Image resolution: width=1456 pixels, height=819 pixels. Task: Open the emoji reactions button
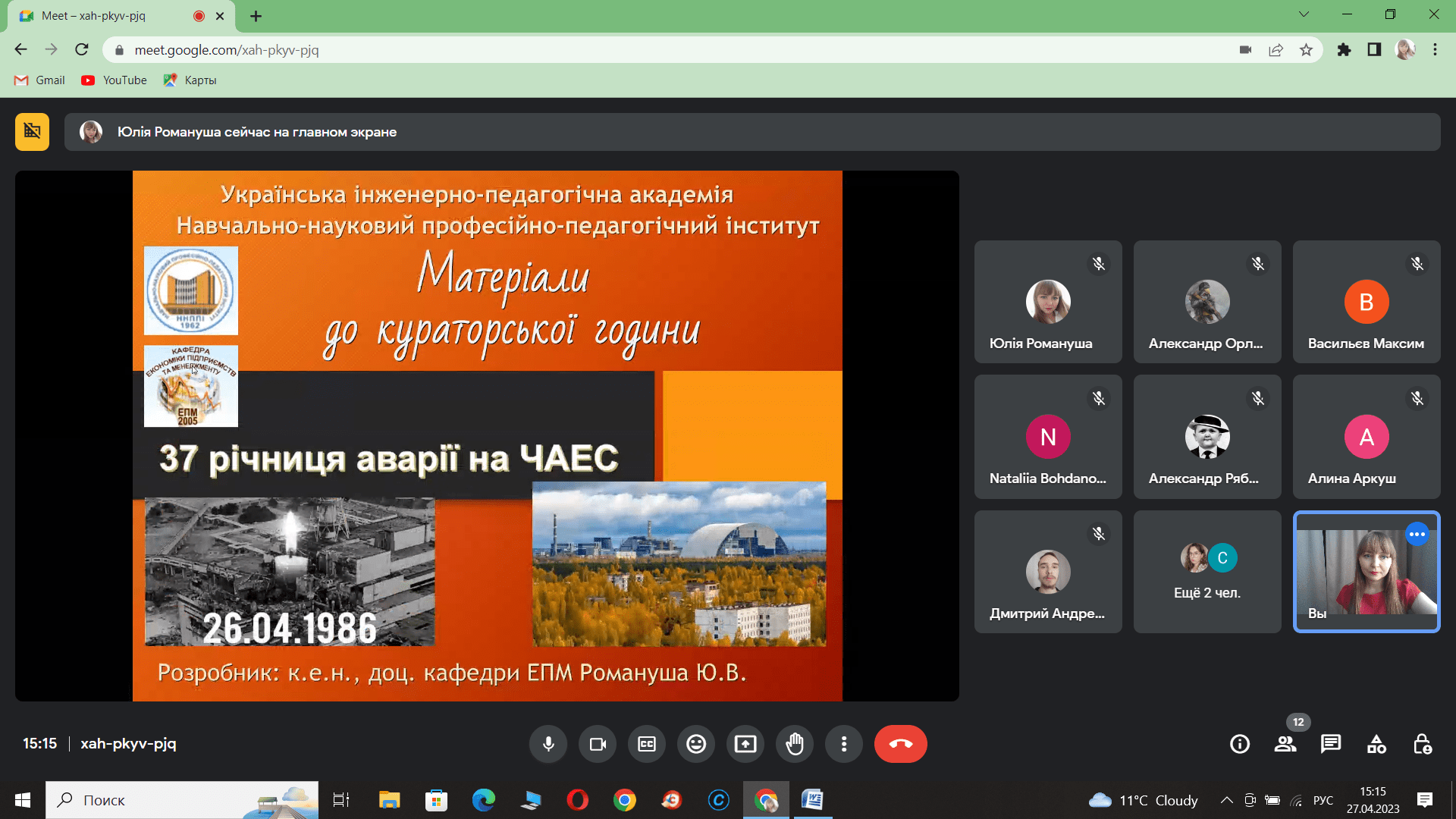click(x=696, y=744)
